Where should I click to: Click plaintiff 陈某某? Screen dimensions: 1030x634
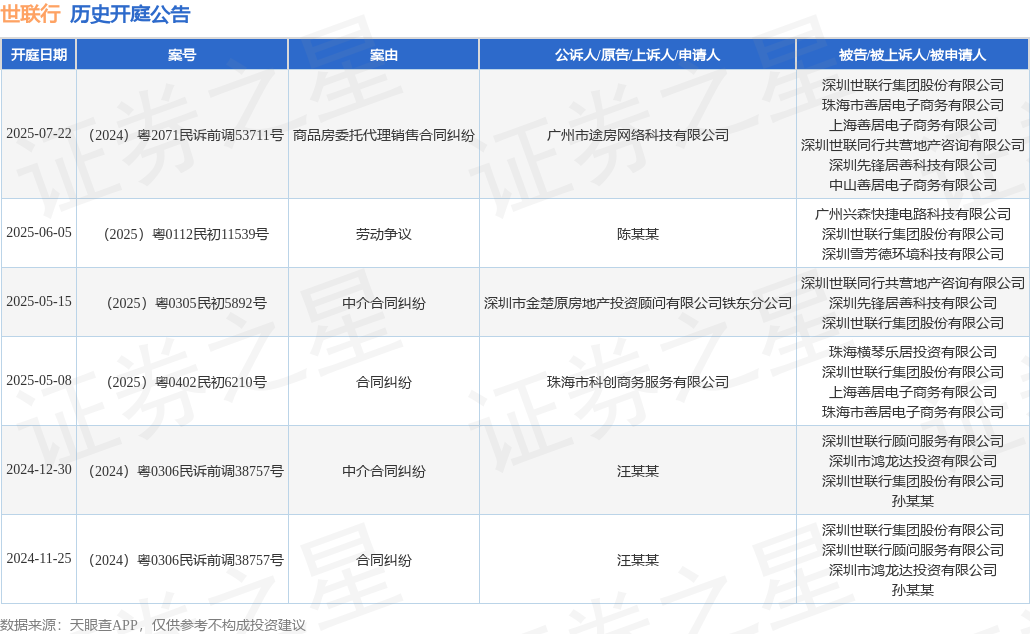coord(638,235)
